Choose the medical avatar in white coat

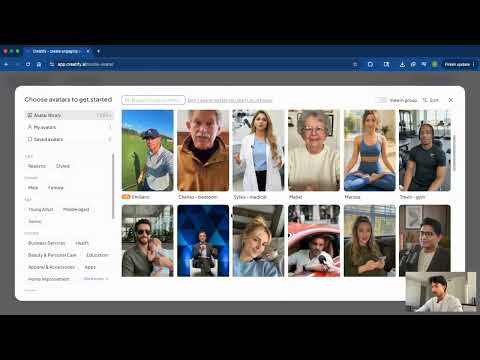point(259,150)
